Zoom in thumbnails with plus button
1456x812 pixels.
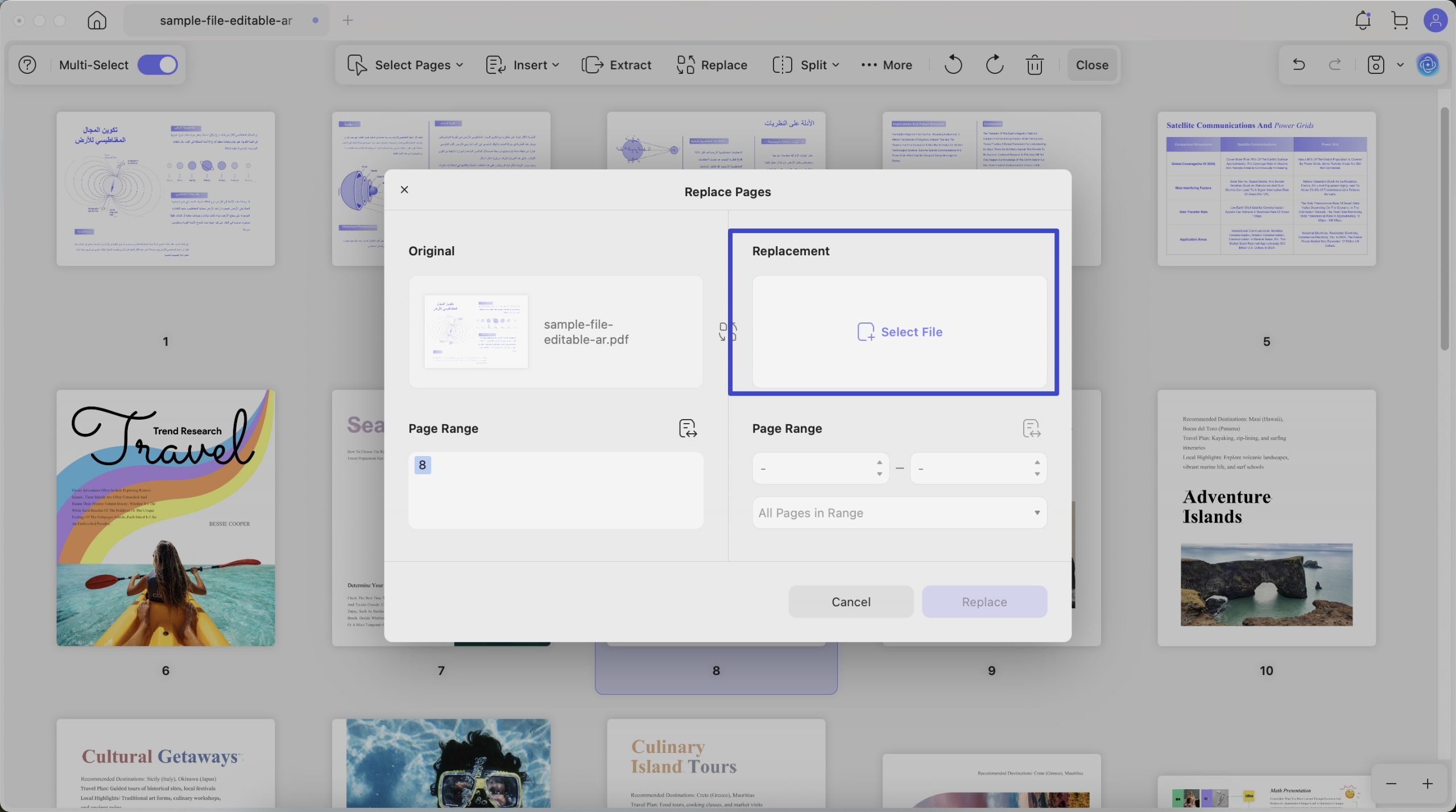click(x=1428, y=784)
